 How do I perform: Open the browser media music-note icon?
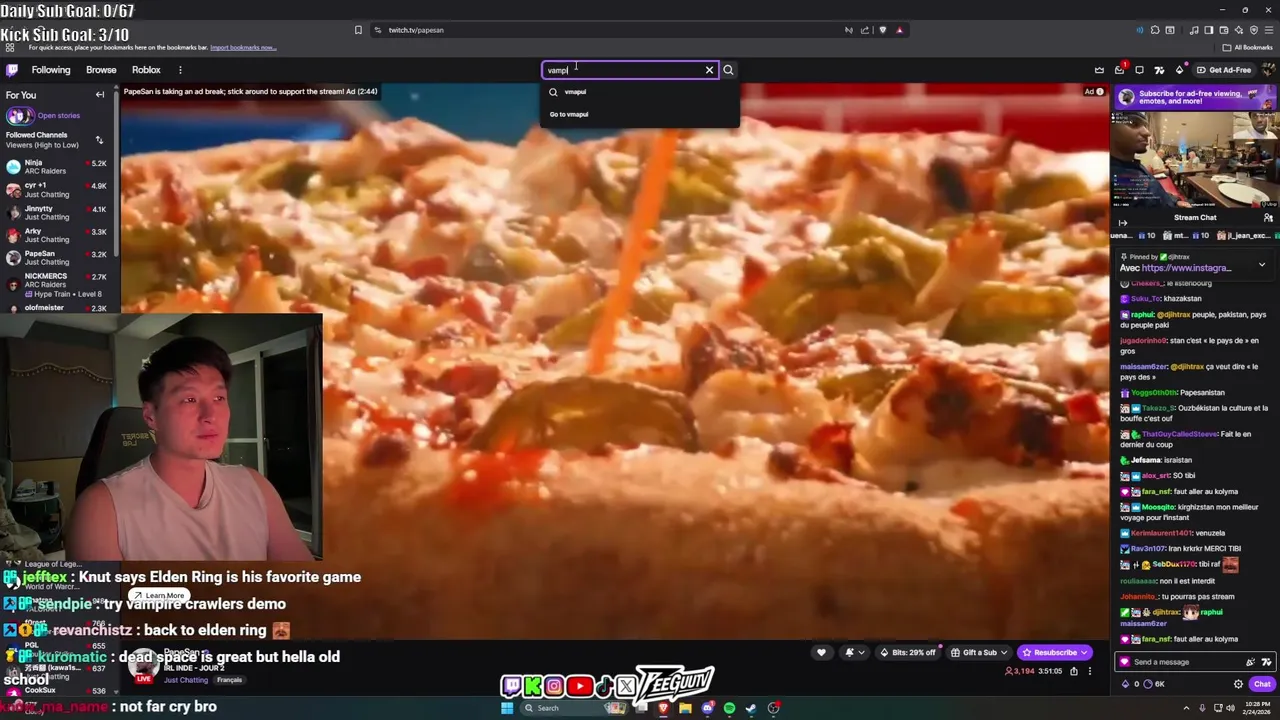[x=1195, y=30]
